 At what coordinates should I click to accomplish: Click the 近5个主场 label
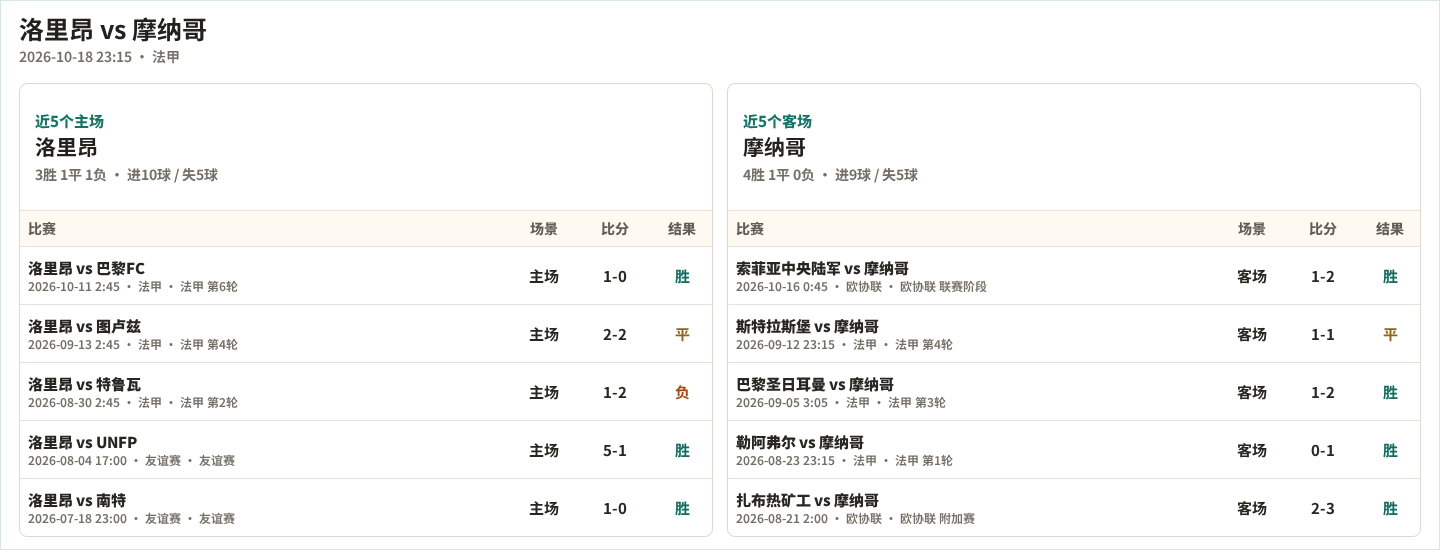69,121
